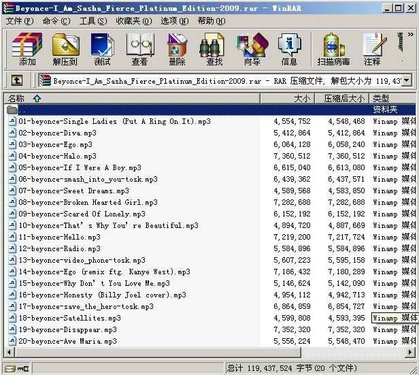Click the Extract To (解压到) toolbar icon
The image size is (419, 375).
click(65, 49)
